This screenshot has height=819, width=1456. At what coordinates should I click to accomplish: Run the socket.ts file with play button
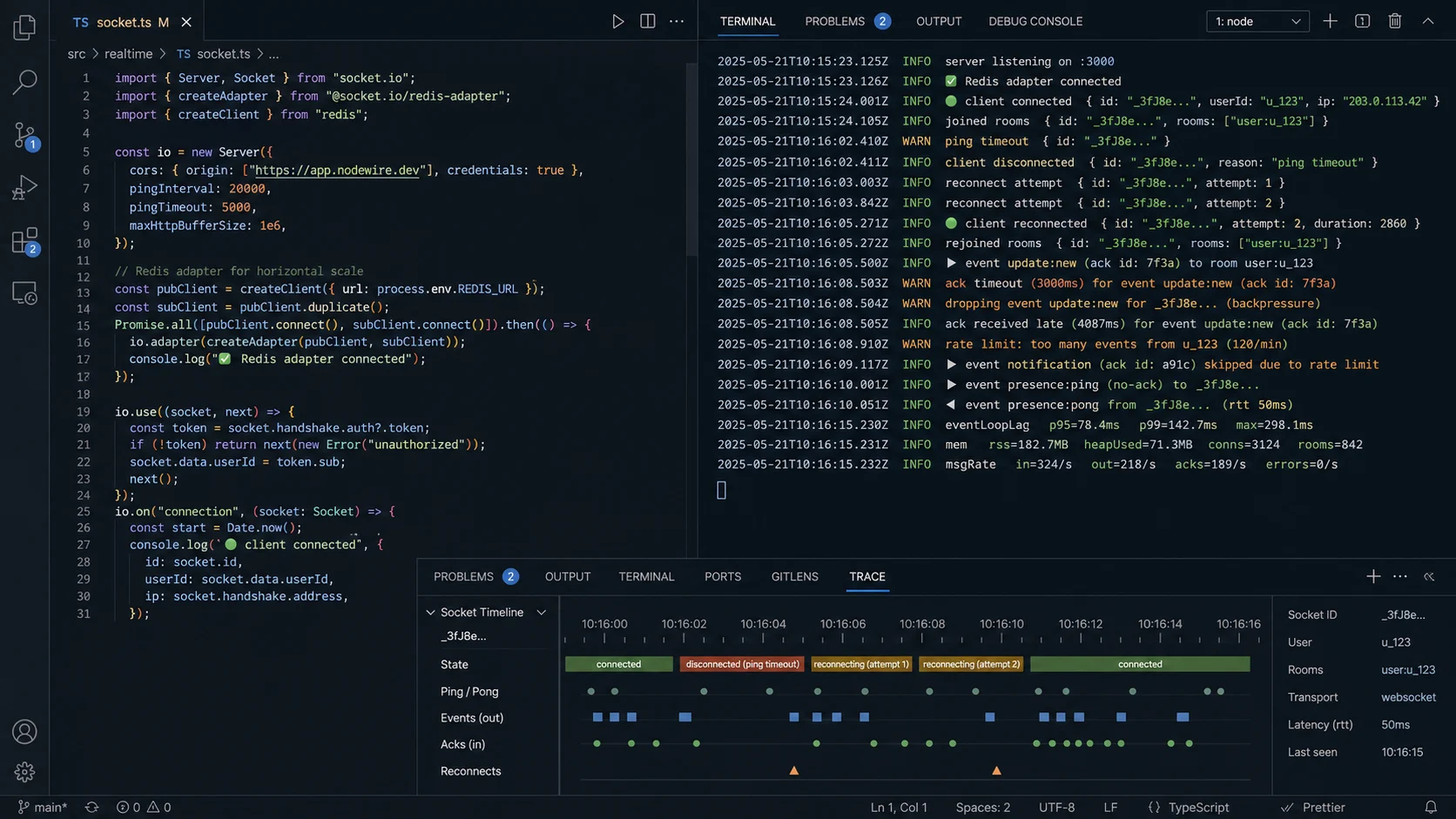pyautogui.click(x=617, y=22)
